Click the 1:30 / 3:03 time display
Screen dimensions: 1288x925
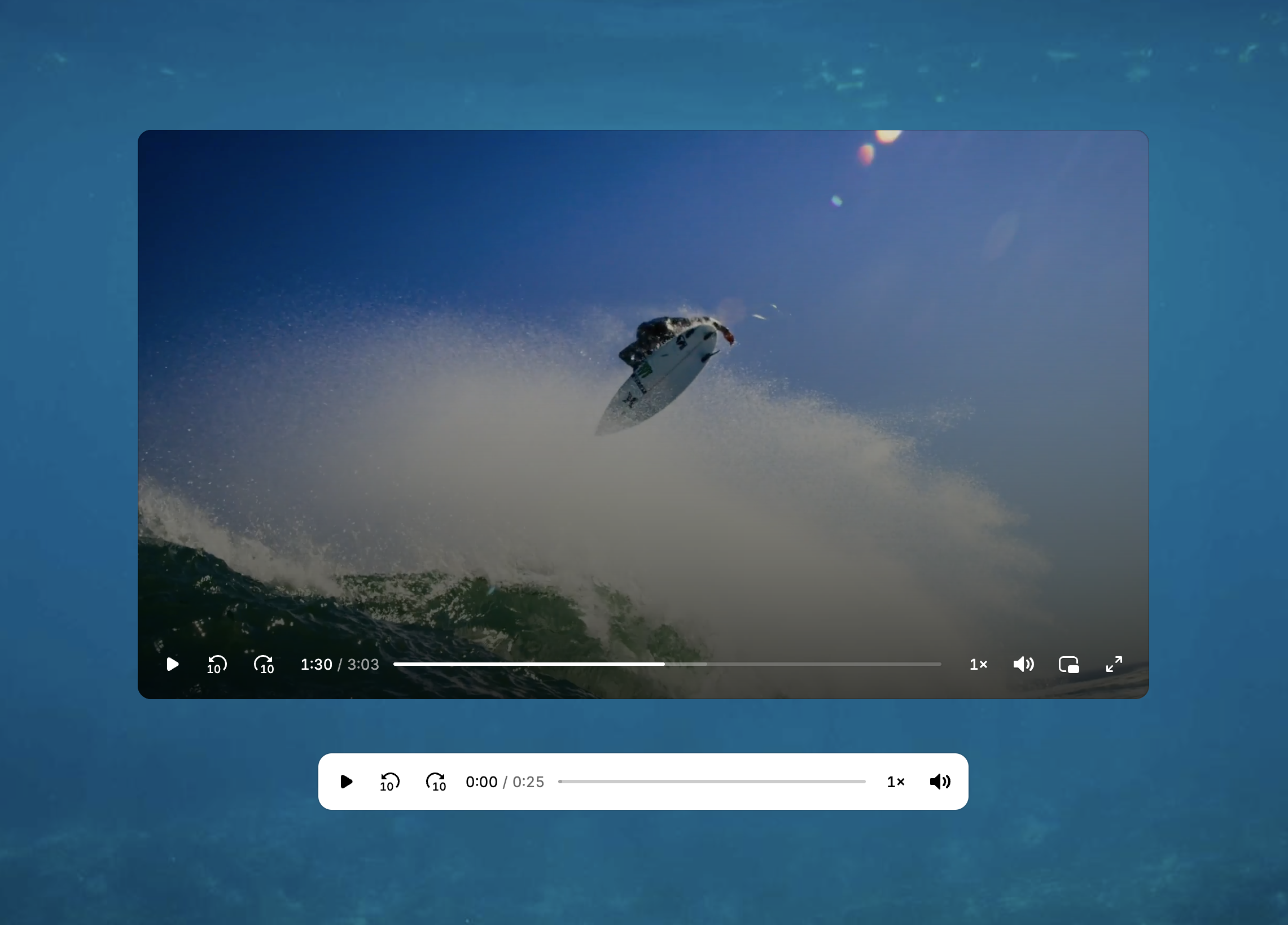tap(340, 664)
